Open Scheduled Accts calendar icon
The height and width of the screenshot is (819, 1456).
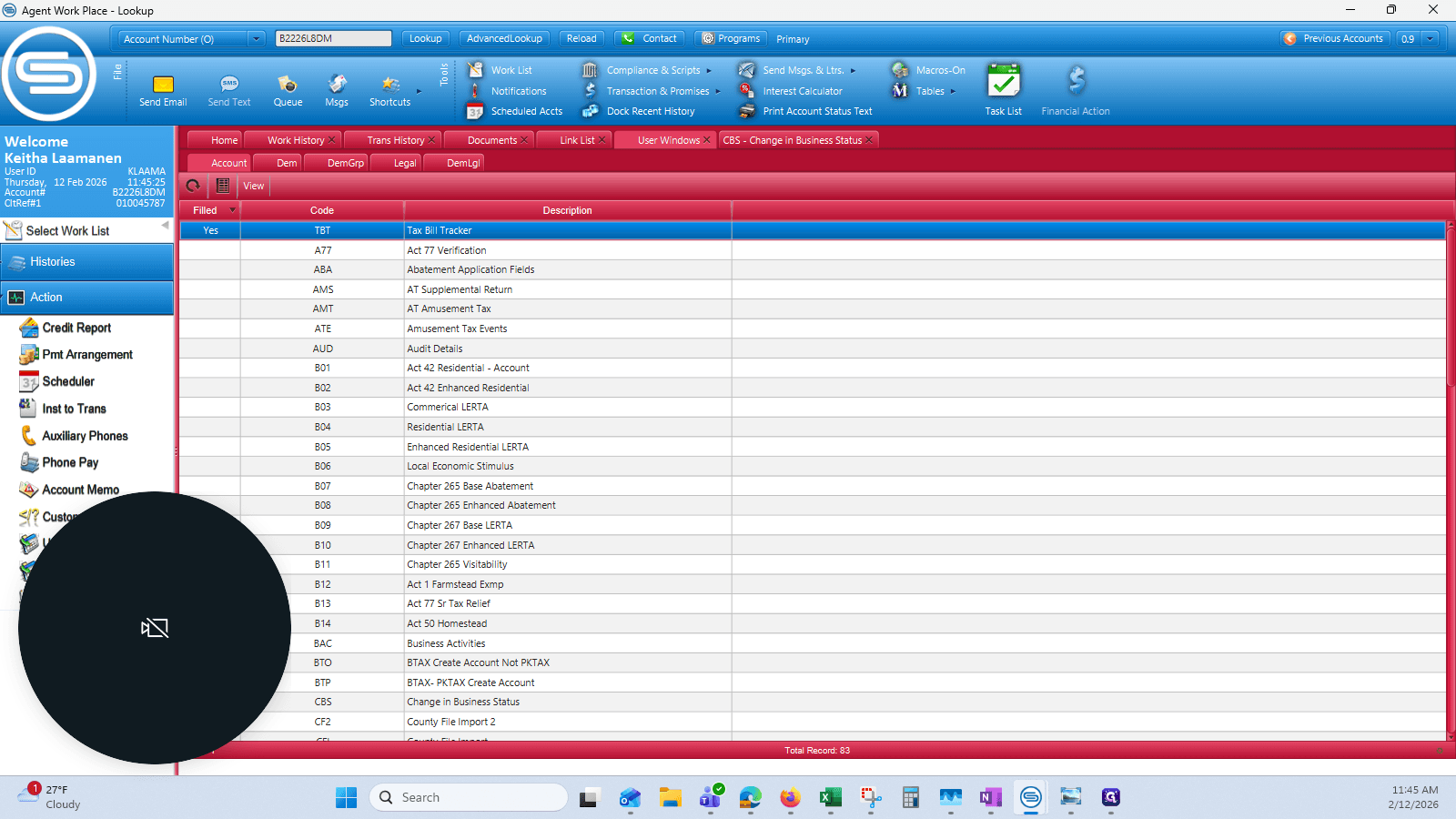pyautogui.click(x=474, y=111)
